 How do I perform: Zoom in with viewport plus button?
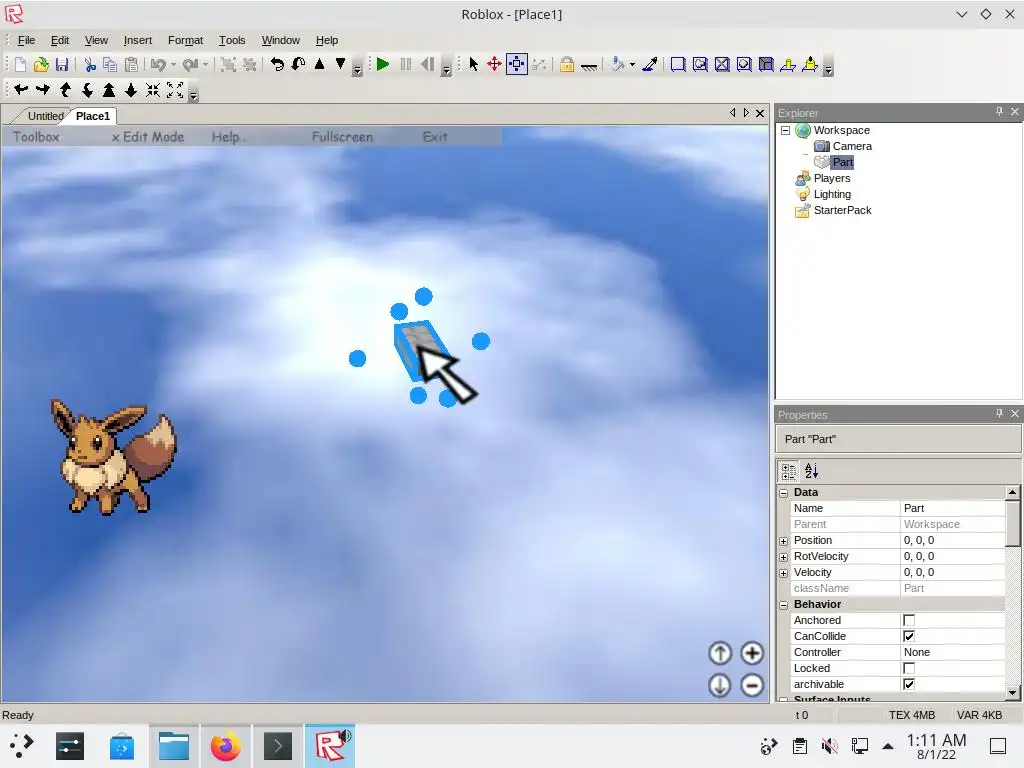752,653
